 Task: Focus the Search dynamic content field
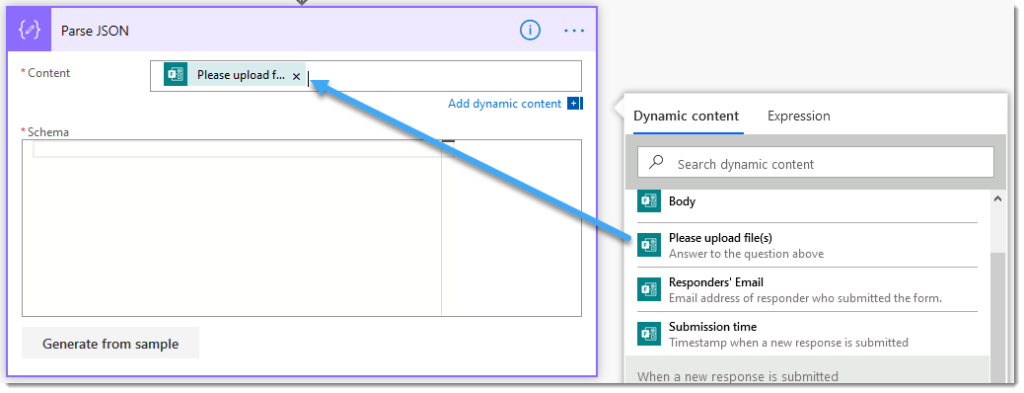(816, 163)
